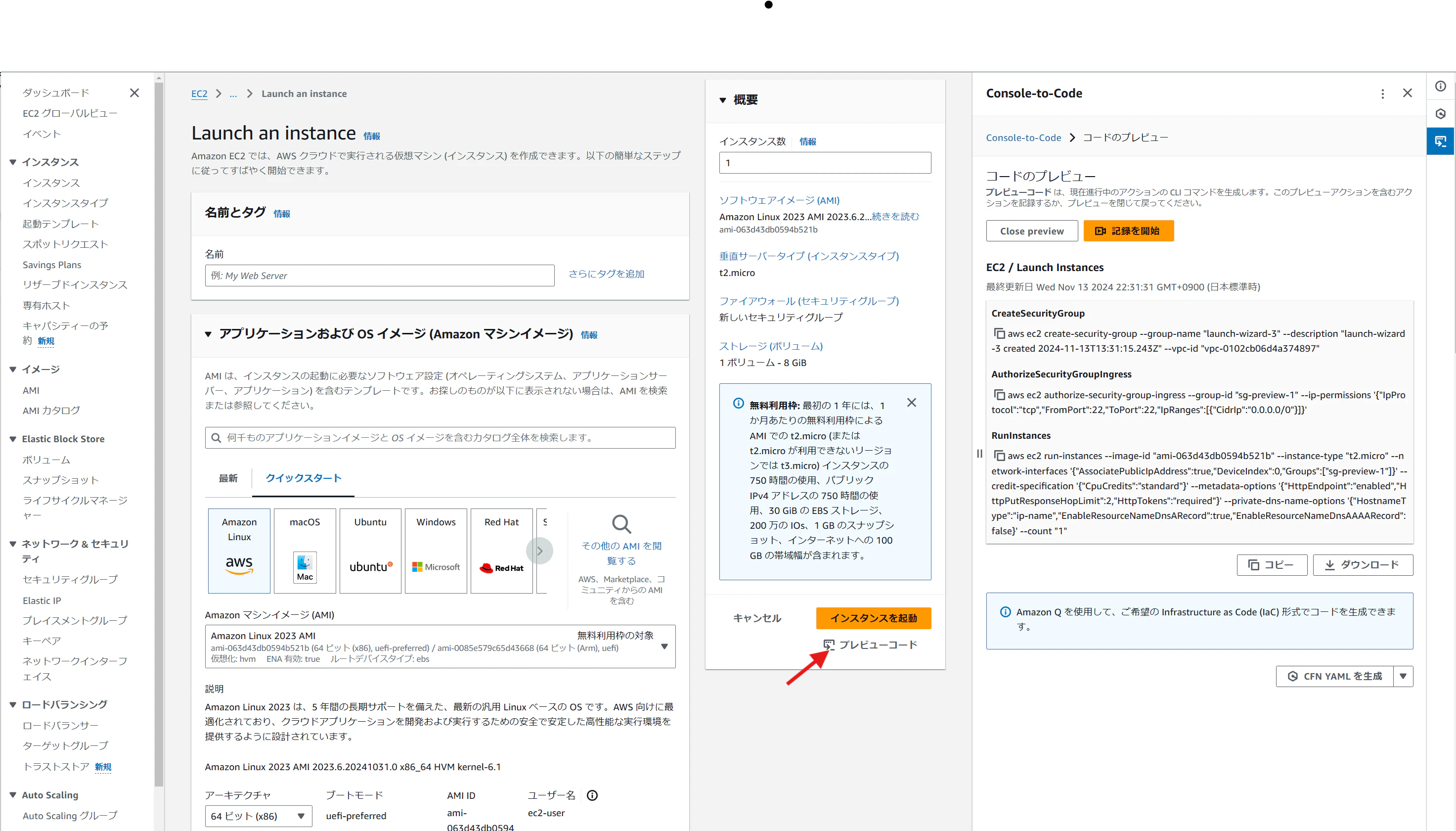Select the Windows quick start tile
The width and height of the screenshot is (1456, 831).
(436, 551)
